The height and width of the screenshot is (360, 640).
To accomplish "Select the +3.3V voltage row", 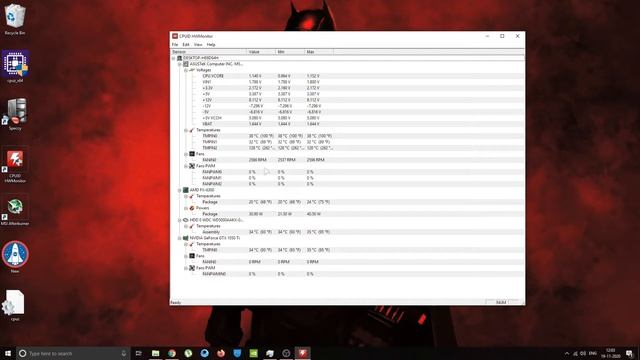I will (347, 88).
